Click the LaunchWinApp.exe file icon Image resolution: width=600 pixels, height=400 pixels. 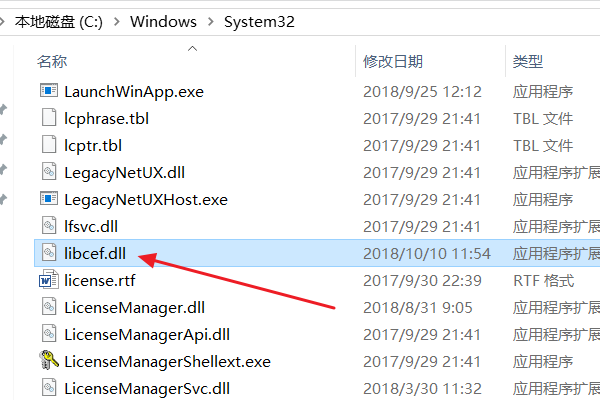49,91
